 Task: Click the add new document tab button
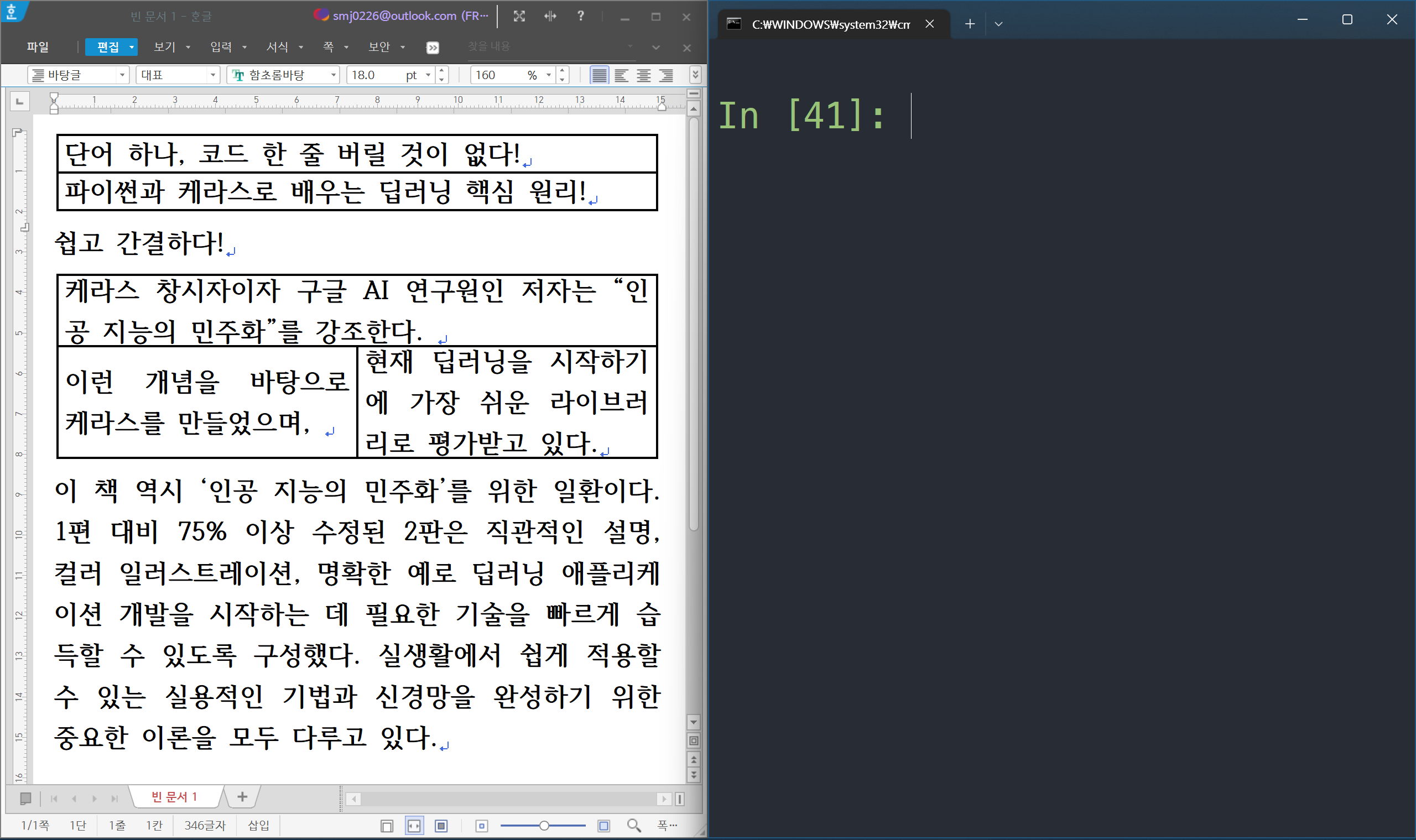click(x=242, y=797)
